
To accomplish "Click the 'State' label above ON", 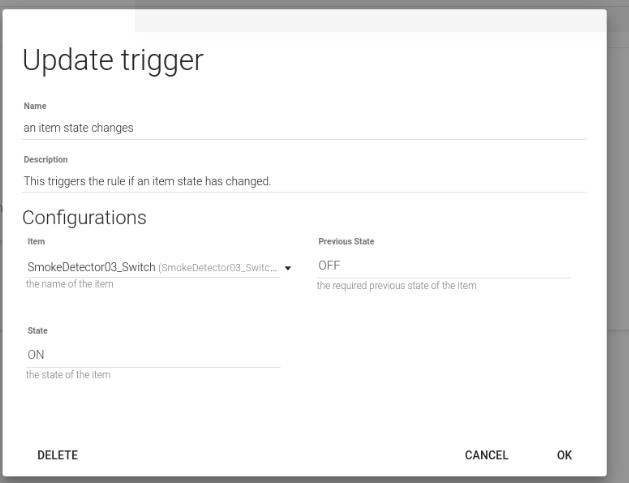I will pos(38,329).
